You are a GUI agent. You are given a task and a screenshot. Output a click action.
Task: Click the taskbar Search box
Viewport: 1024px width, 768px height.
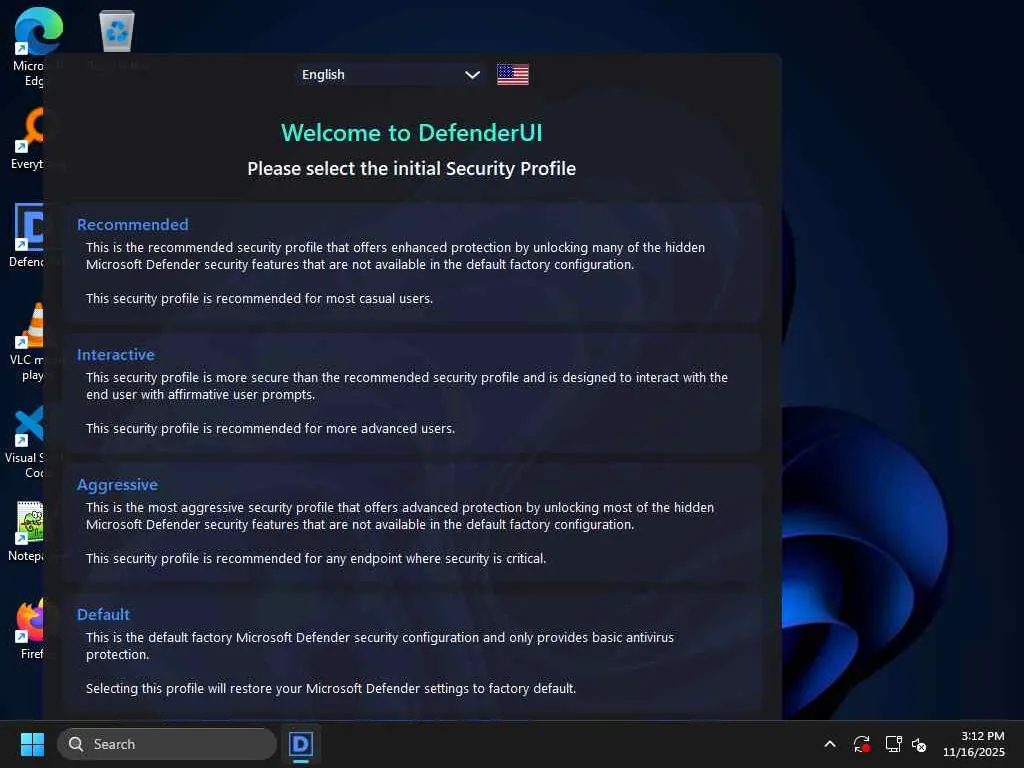coord(167,744)
